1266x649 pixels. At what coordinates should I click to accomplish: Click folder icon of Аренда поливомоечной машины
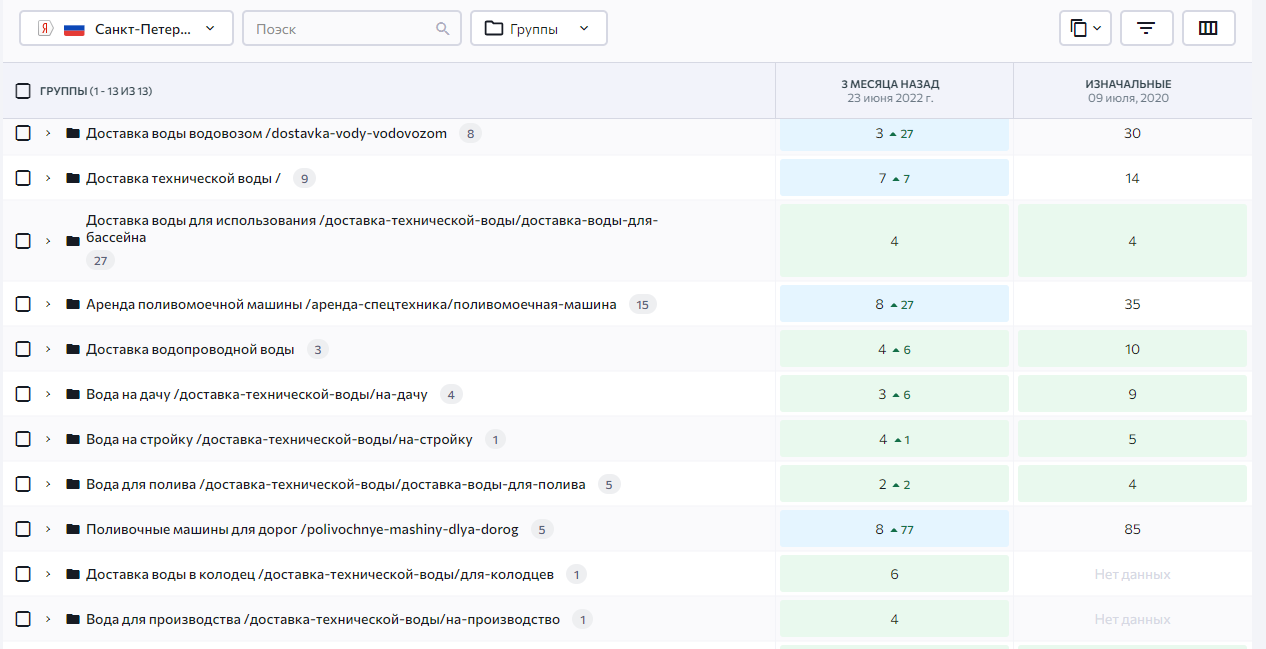[72, 304]
